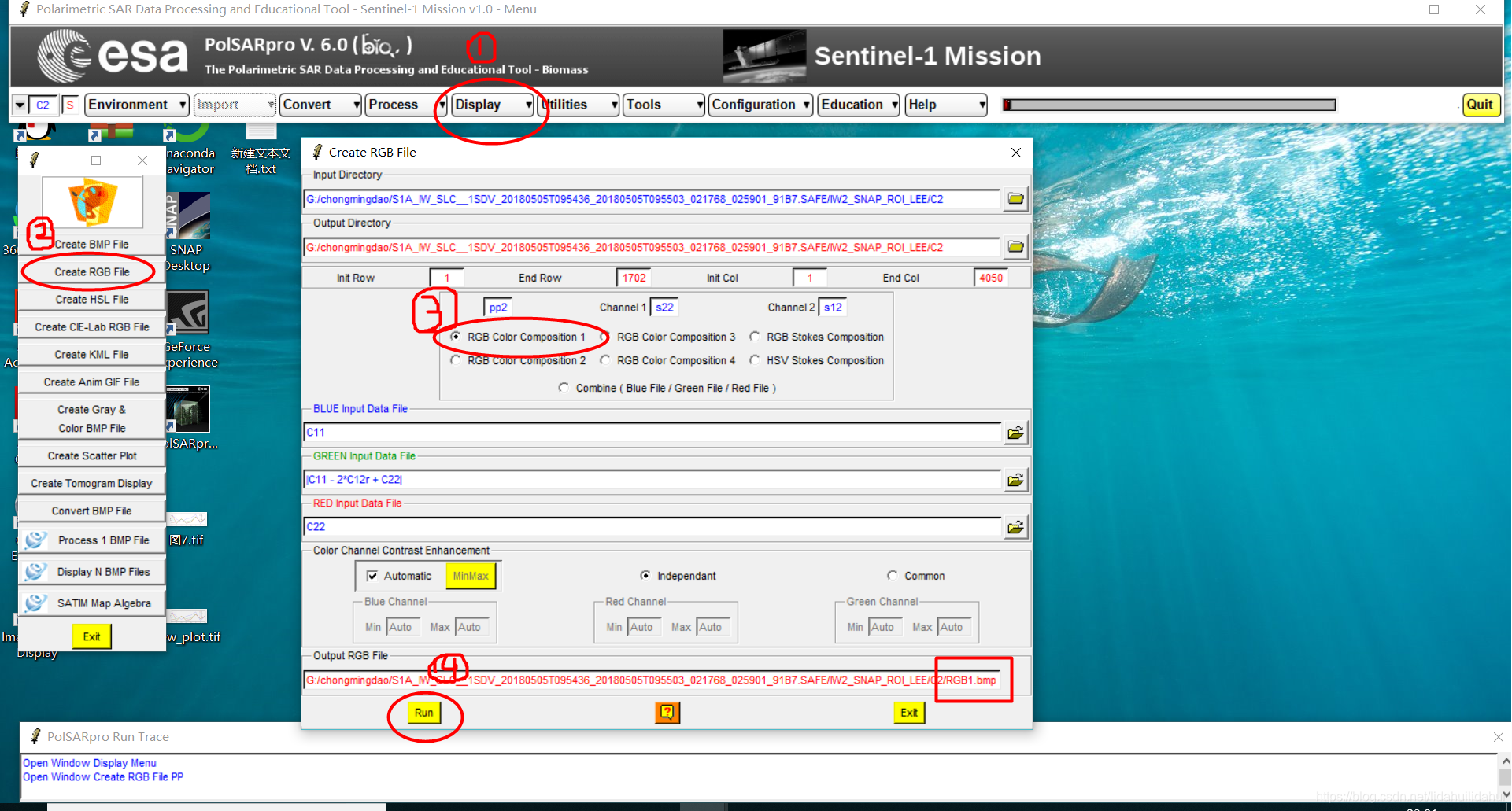
Task: Expand the Configuration dropdown
Action: tap(760, 105)
